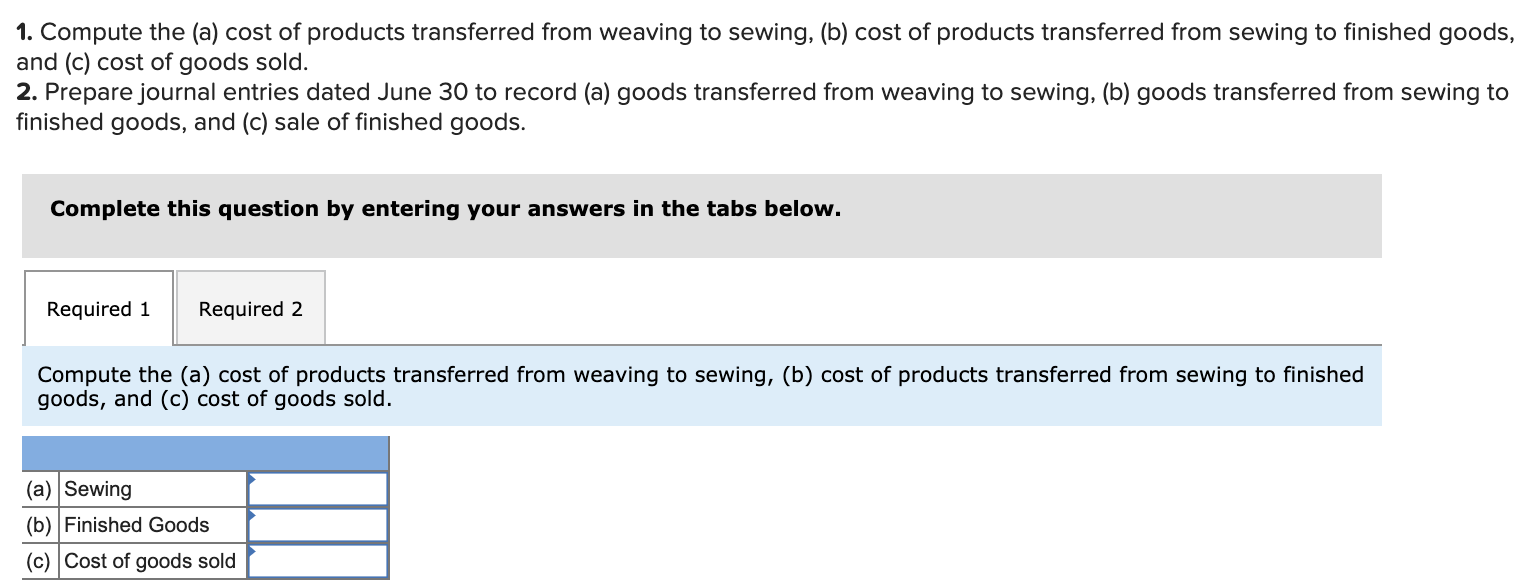The width and height of the screenshot is (1520, 586).
Task: Click the answer field next to Sewing
Action: [x=320, y=488]
